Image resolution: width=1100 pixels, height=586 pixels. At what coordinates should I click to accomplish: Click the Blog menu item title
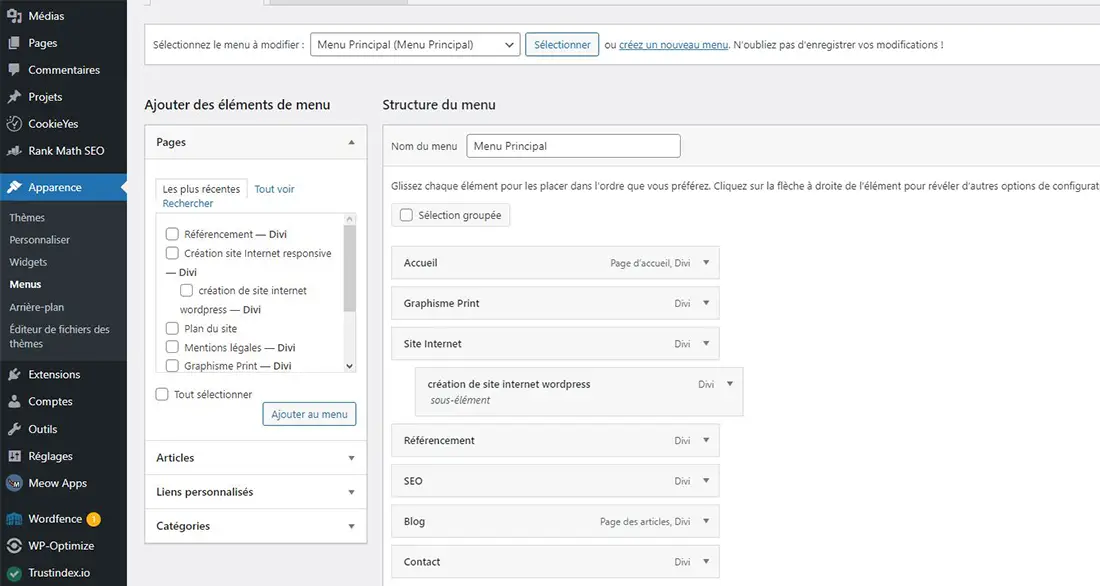click(414, 521)
